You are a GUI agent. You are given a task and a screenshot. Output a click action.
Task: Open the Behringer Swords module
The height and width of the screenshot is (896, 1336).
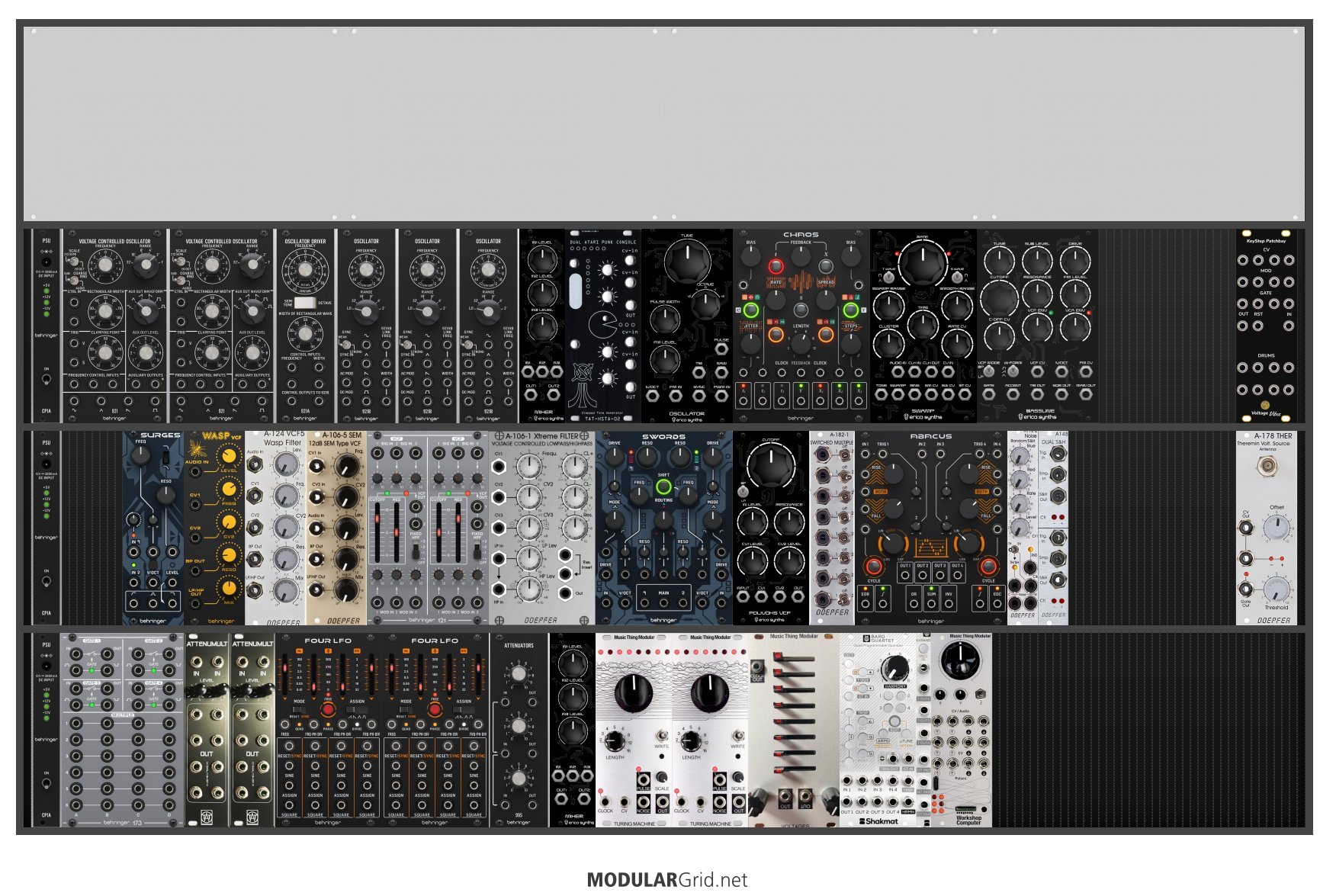click(x=664, y=528)
